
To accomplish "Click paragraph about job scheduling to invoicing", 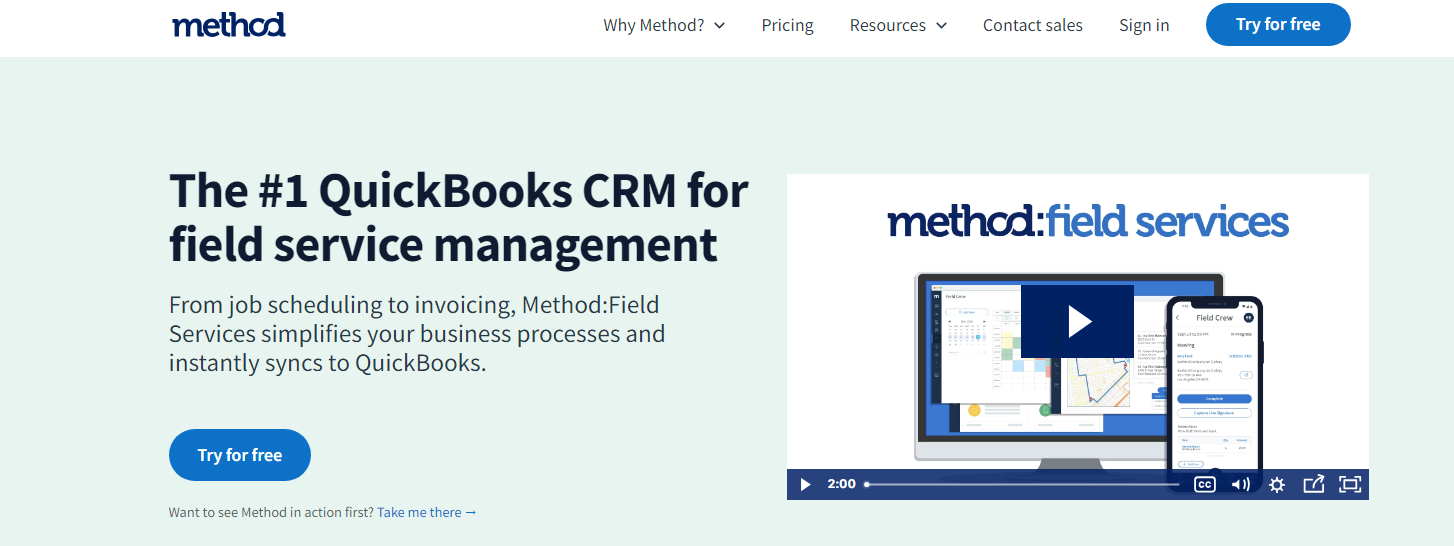I will click(417, 334).
